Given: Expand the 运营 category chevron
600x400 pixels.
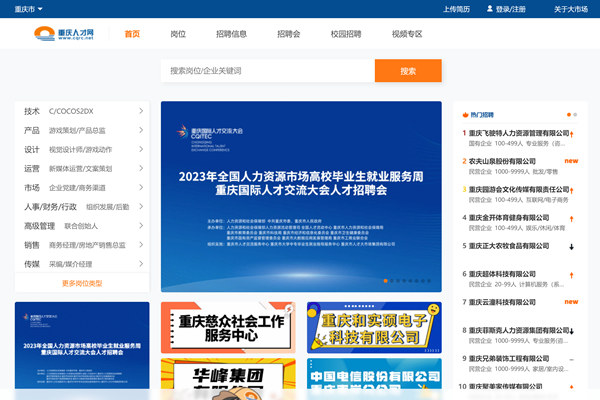Looking at the screenshot, I should [141, 168].
